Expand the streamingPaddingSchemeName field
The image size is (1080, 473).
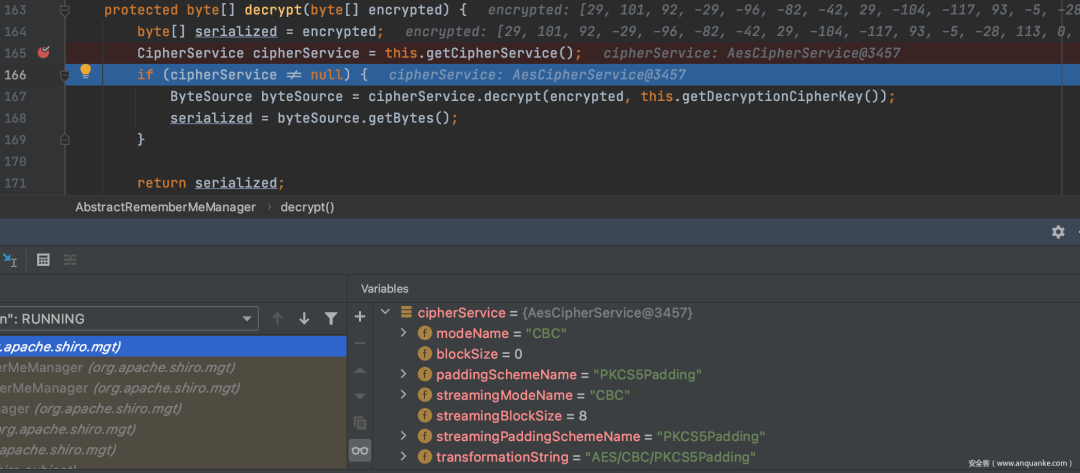tap(404, 437)
